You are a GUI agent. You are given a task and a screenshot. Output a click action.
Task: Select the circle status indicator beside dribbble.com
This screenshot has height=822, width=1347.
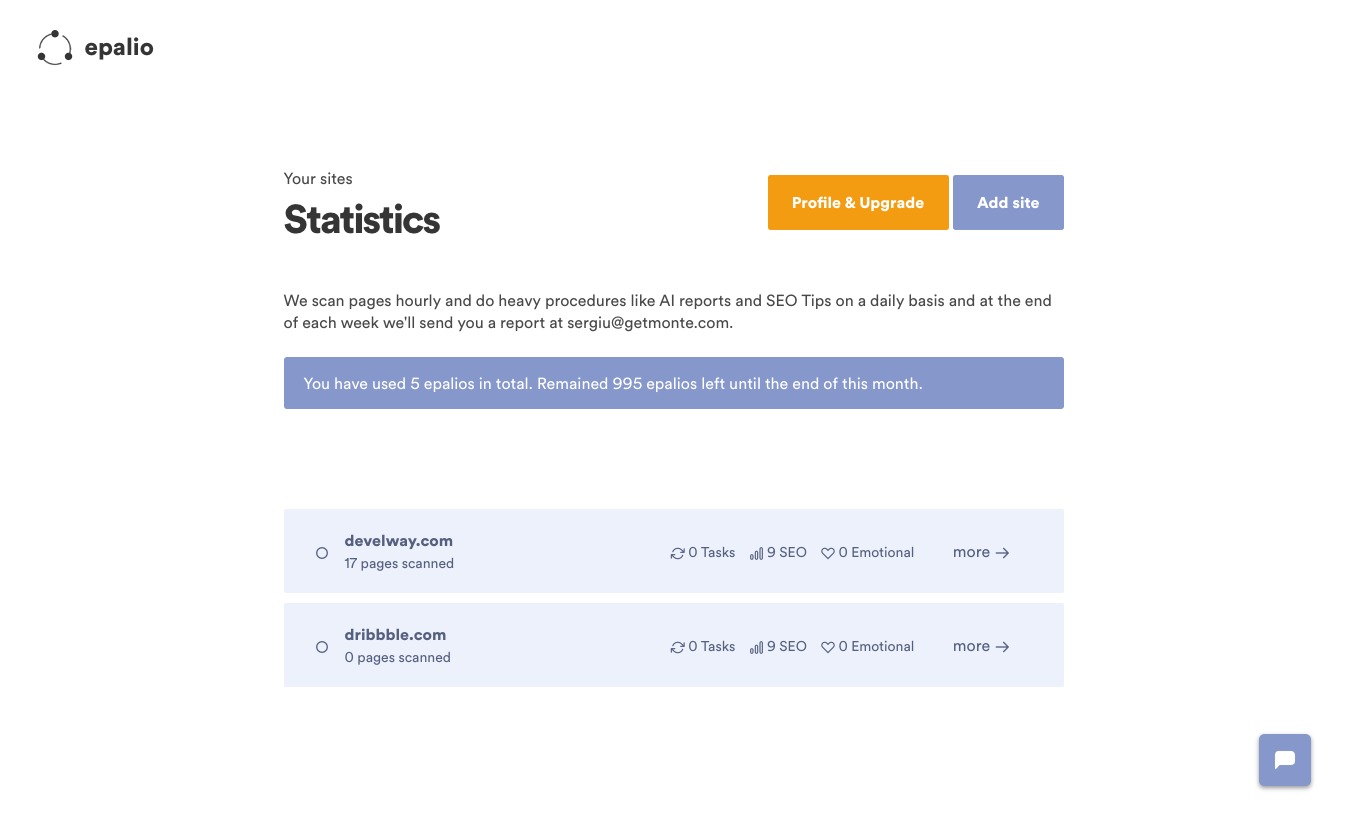click(322, 647)
